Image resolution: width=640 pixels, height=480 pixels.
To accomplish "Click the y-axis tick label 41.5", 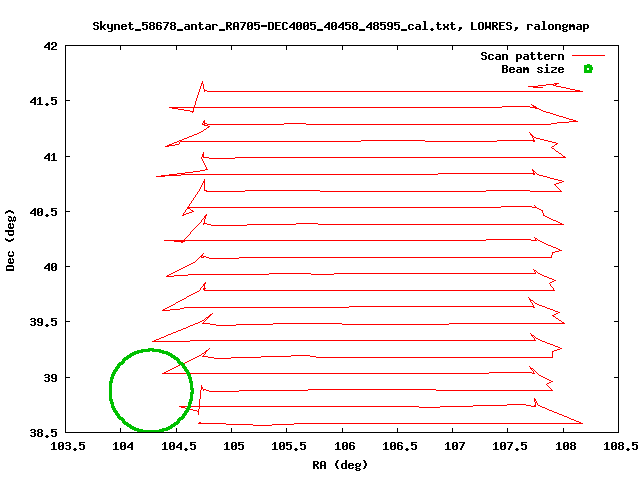I will (44, 101).
